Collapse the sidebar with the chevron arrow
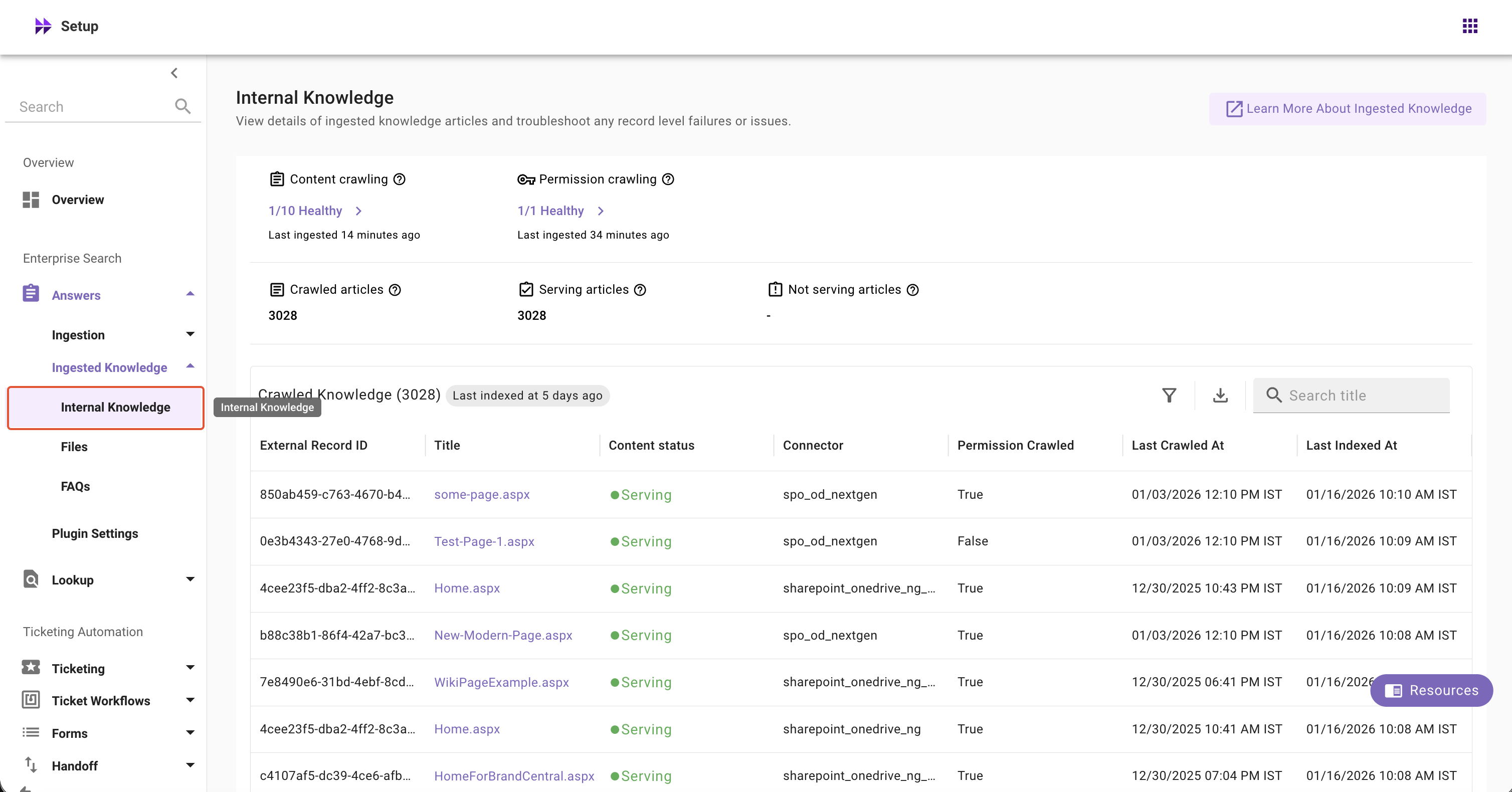 (174, 73)
